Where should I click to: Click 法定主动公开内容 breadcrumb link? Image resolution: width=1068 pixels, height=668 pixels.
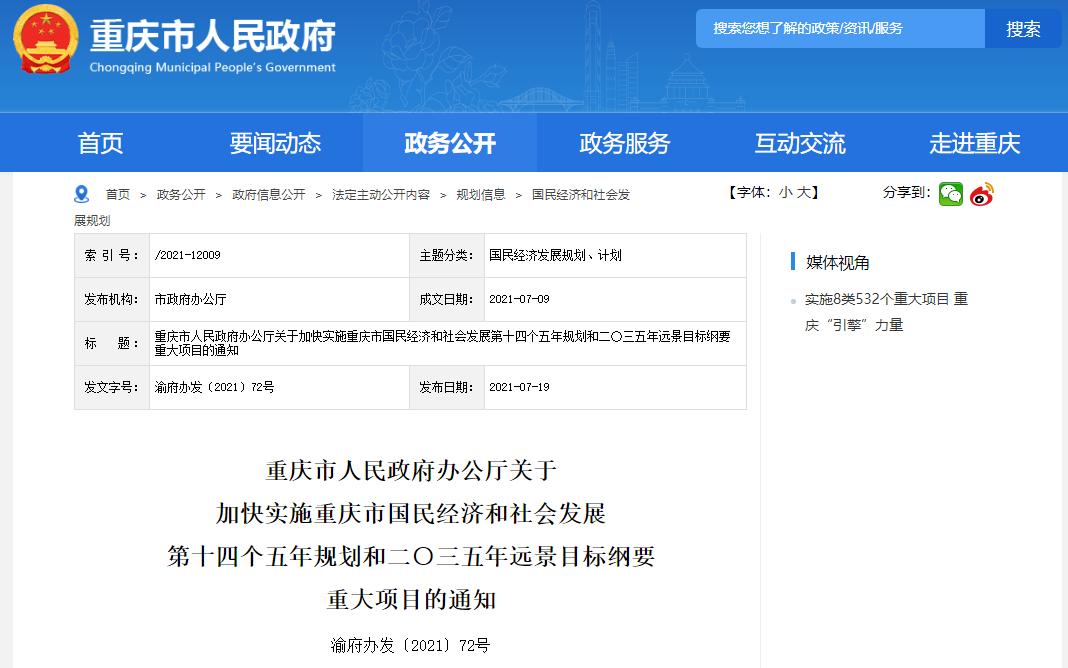(x=381, y=195)
